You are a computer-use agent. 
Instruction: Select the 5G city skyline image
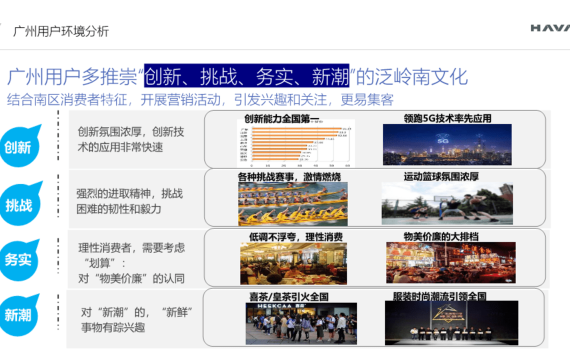point(447,144)
